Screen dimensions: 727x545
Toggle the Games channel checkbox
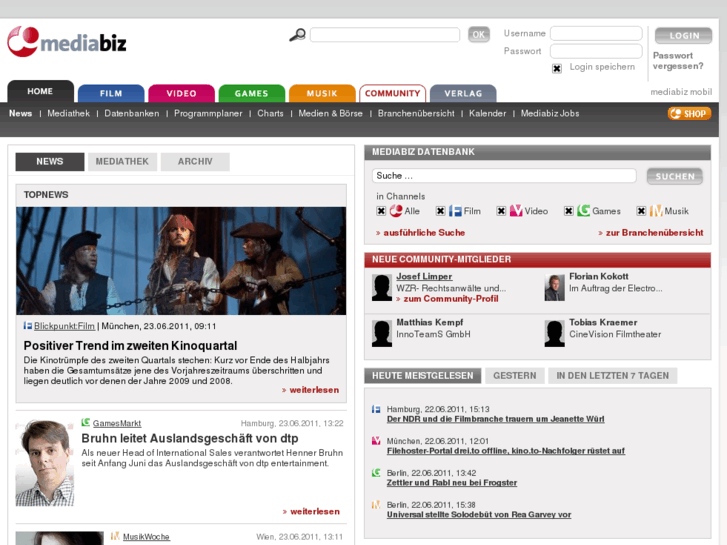(x=569, y=211)
